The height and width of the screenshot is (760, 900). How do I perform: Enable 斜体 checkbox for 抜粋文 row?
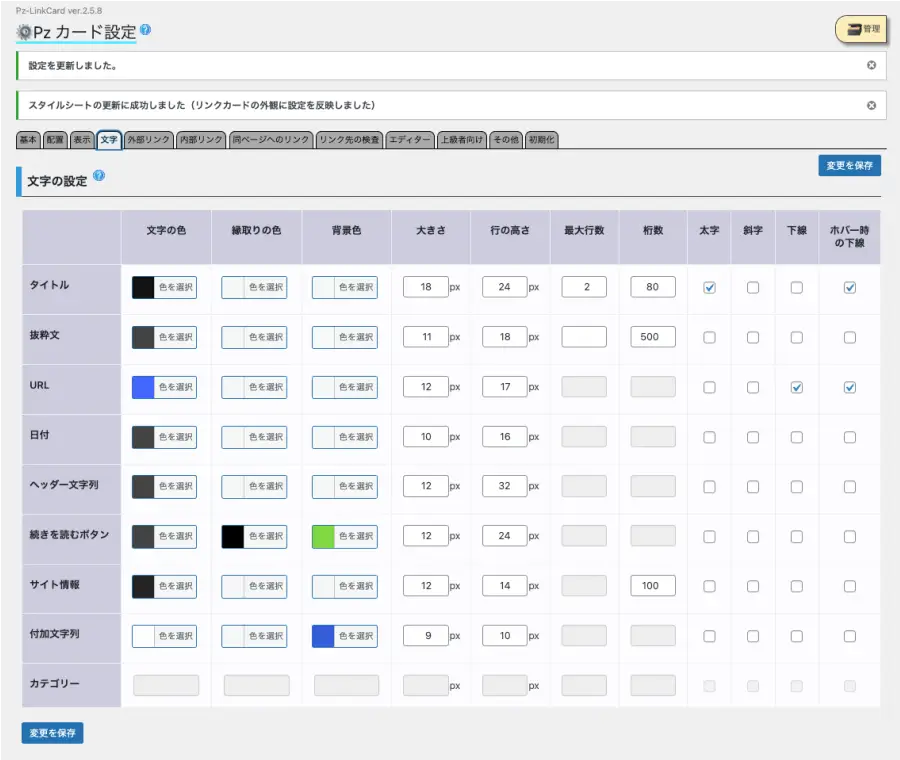[753, 338]
